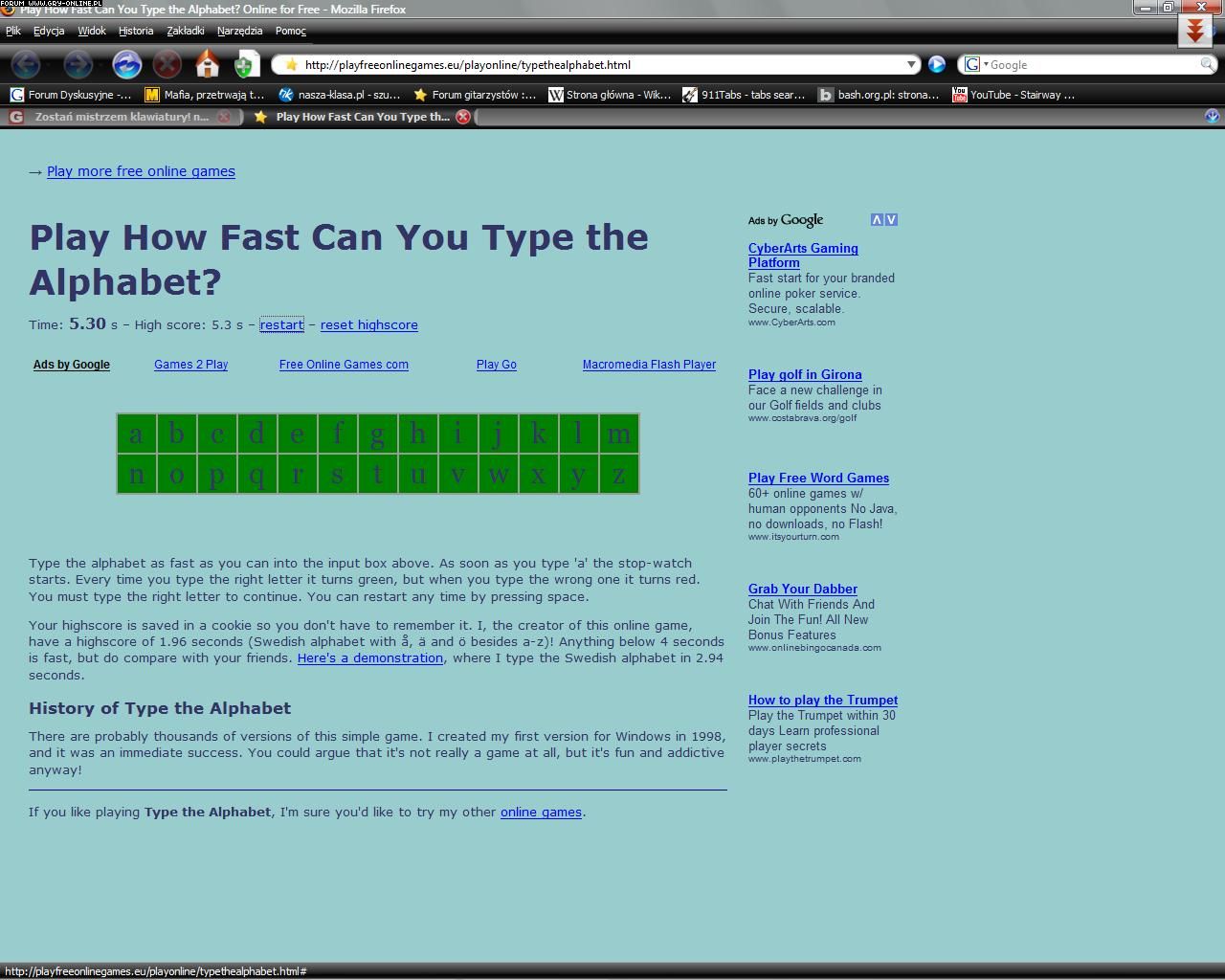Open the bash.org.pl bookmark
This screenshot has width=1225, height=980.
click(880, 95)
